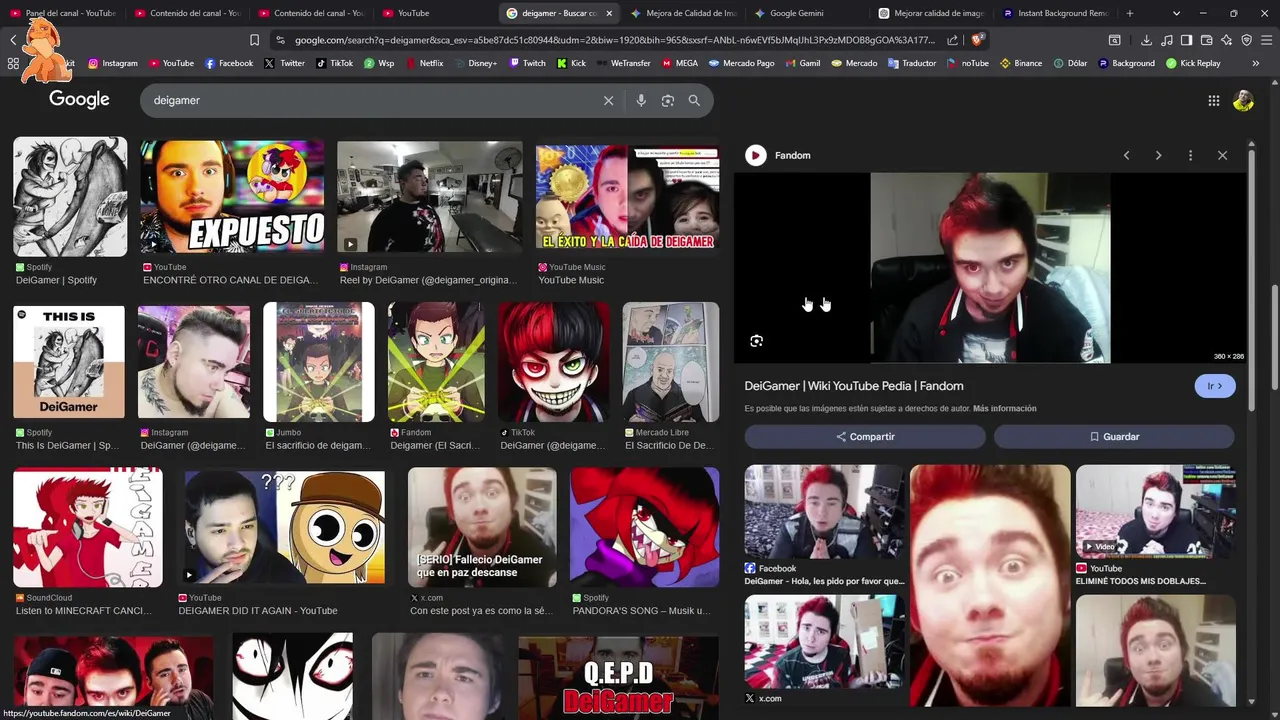The image size is (1280, 720).
Task: Open the Traductor bookmark
Action: (x=911, y=63)
